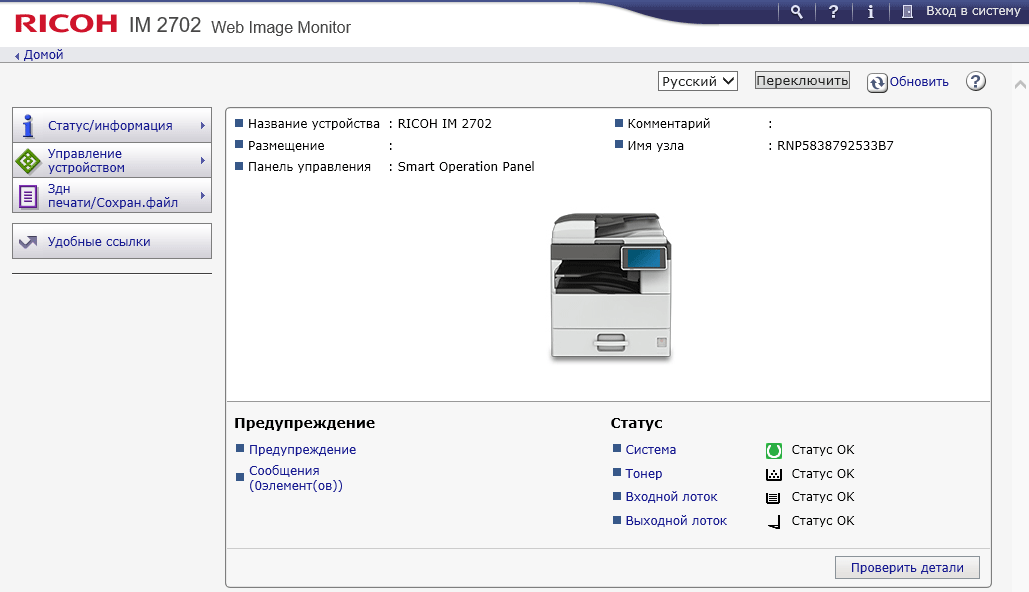This screenshot has height=592, width=1029.
Task: Click the 'Web Image Monitor' title text
Action: coord(281,28)
